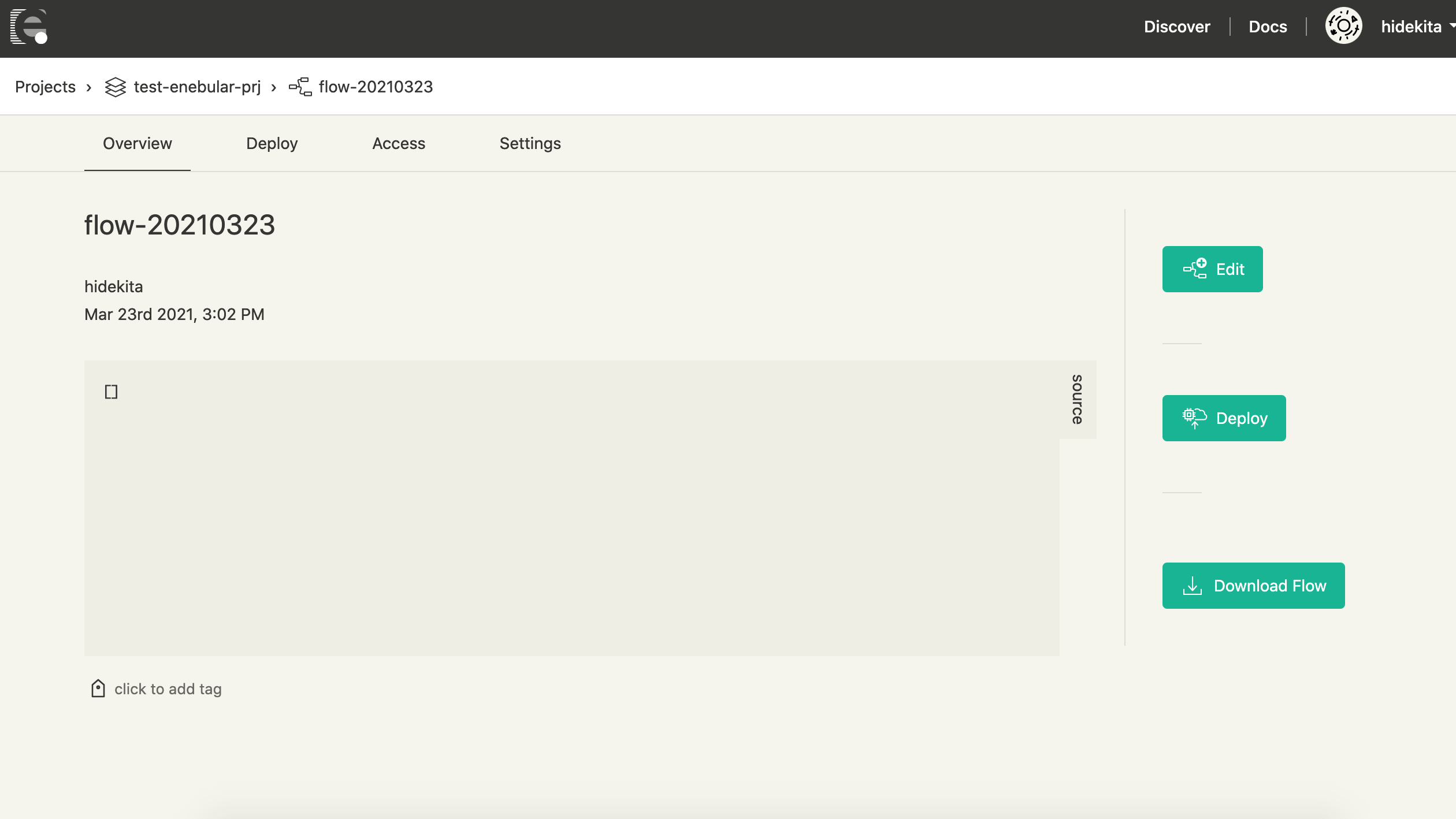The height and width of the screenshot is (819, 1456).
Task: Click the project layers icon in breadcrumb
Action: [x=115, y=87]
